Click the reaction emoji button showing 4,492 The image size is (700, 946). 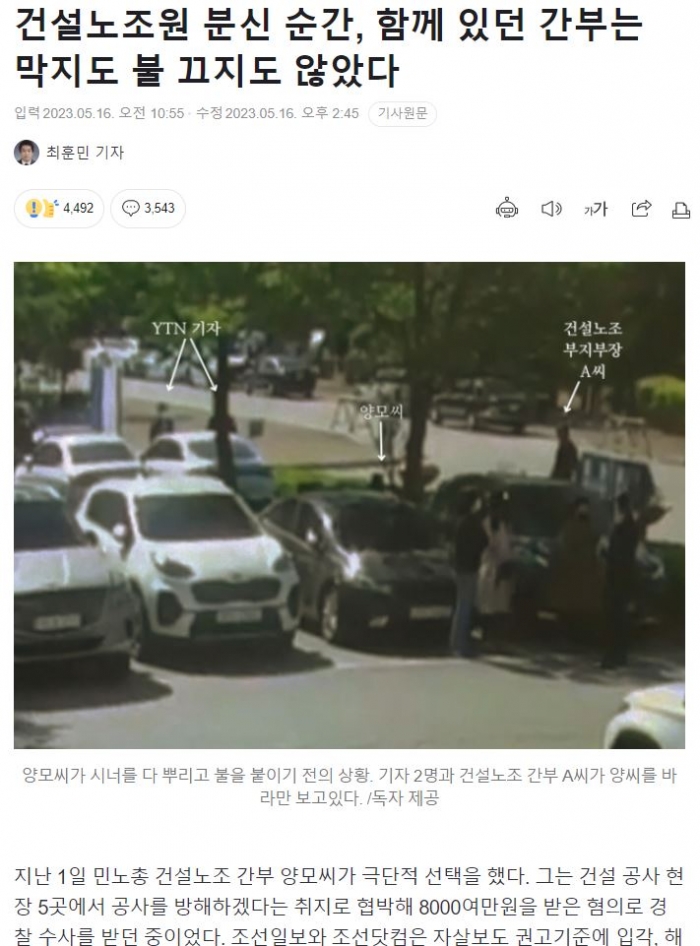click(59, 208)
